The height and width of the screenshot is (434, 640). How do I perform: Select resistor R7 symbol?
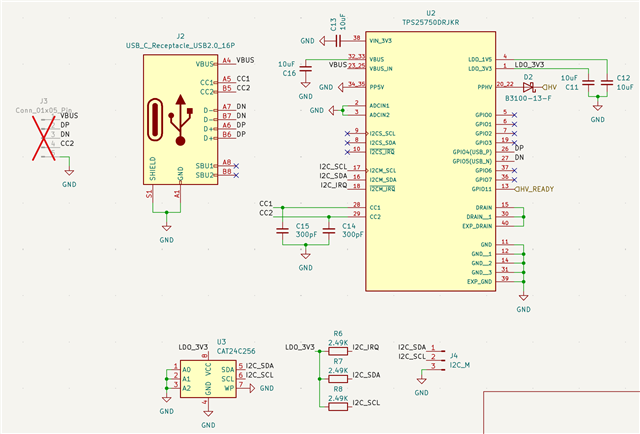(338, 379)
